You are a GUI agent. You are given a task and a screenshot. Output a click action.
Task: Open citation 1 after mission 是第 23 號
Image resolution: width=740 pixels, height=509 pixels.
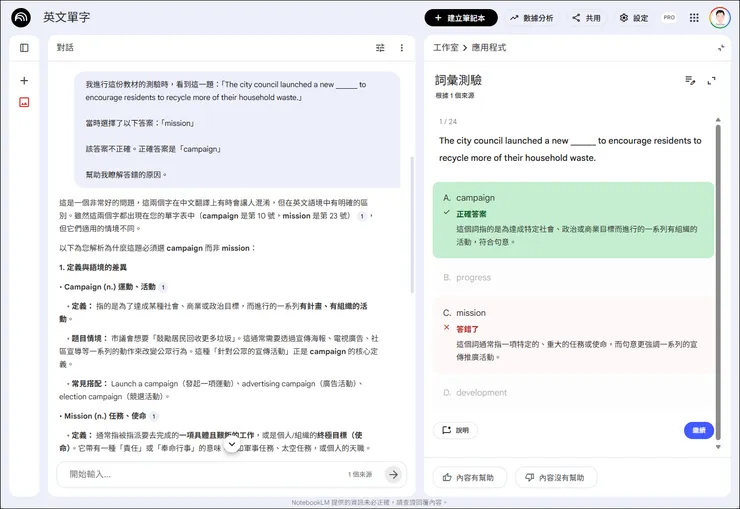tap(362, 216)
